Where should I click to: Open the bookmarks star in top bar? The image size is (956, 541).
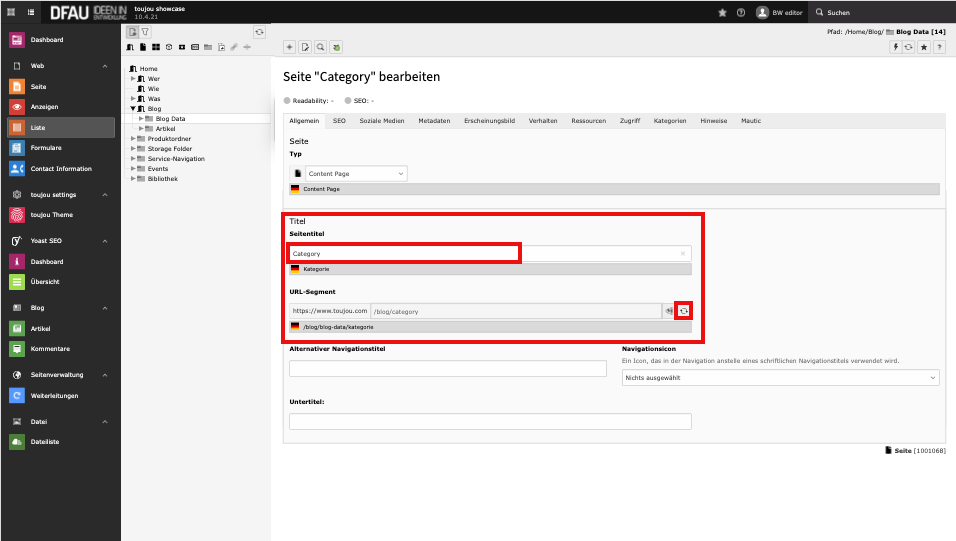(722, 12)
